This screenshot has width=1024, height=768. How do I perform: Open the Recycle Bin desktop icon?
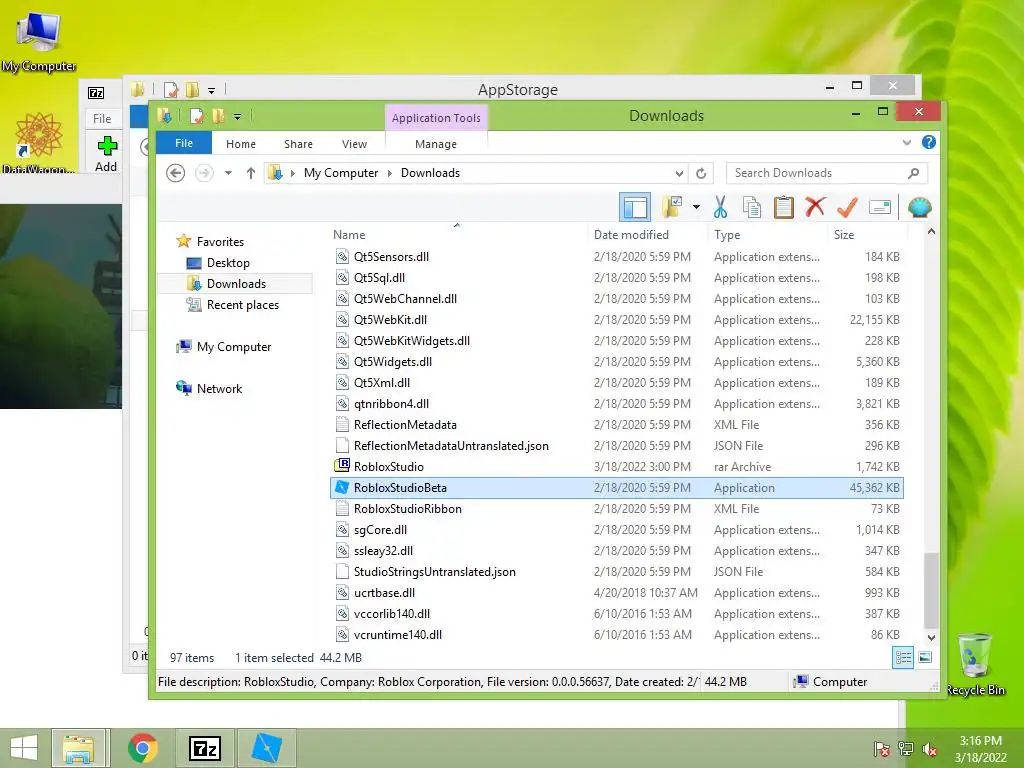[975, 664]
